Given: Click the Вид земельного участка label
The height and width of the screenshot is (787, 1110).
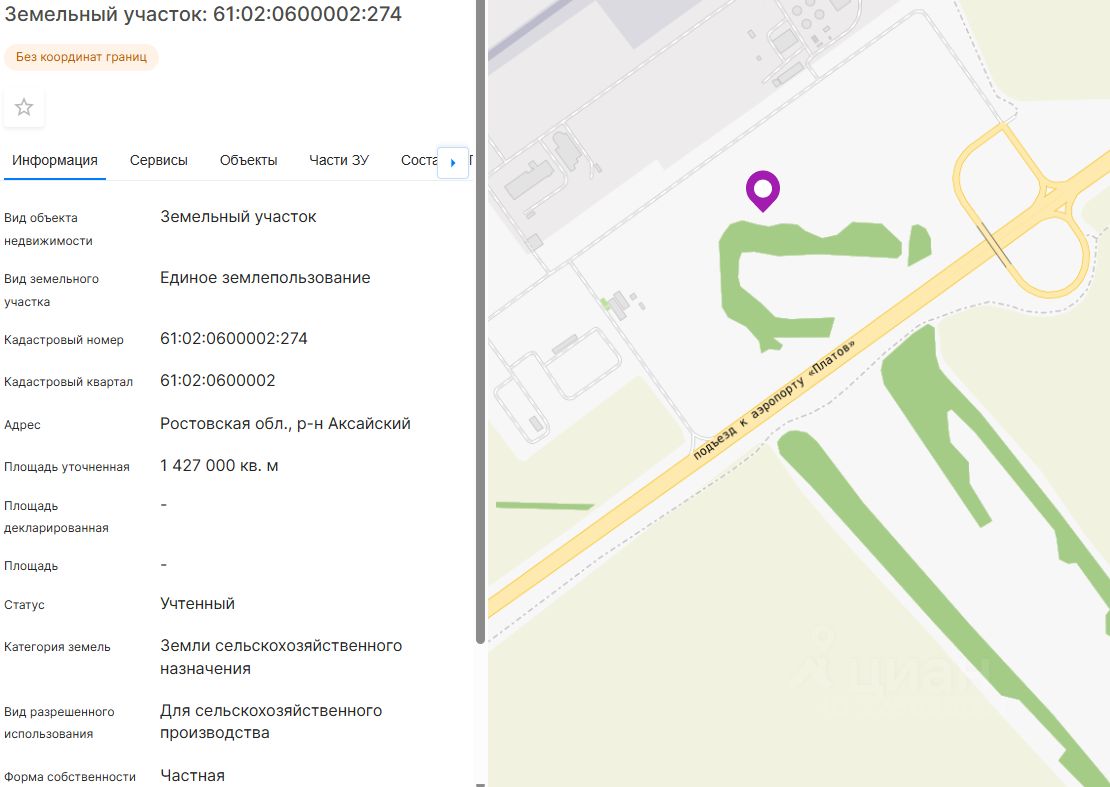Looking at the screenshot, I should (x=52, y=290).
